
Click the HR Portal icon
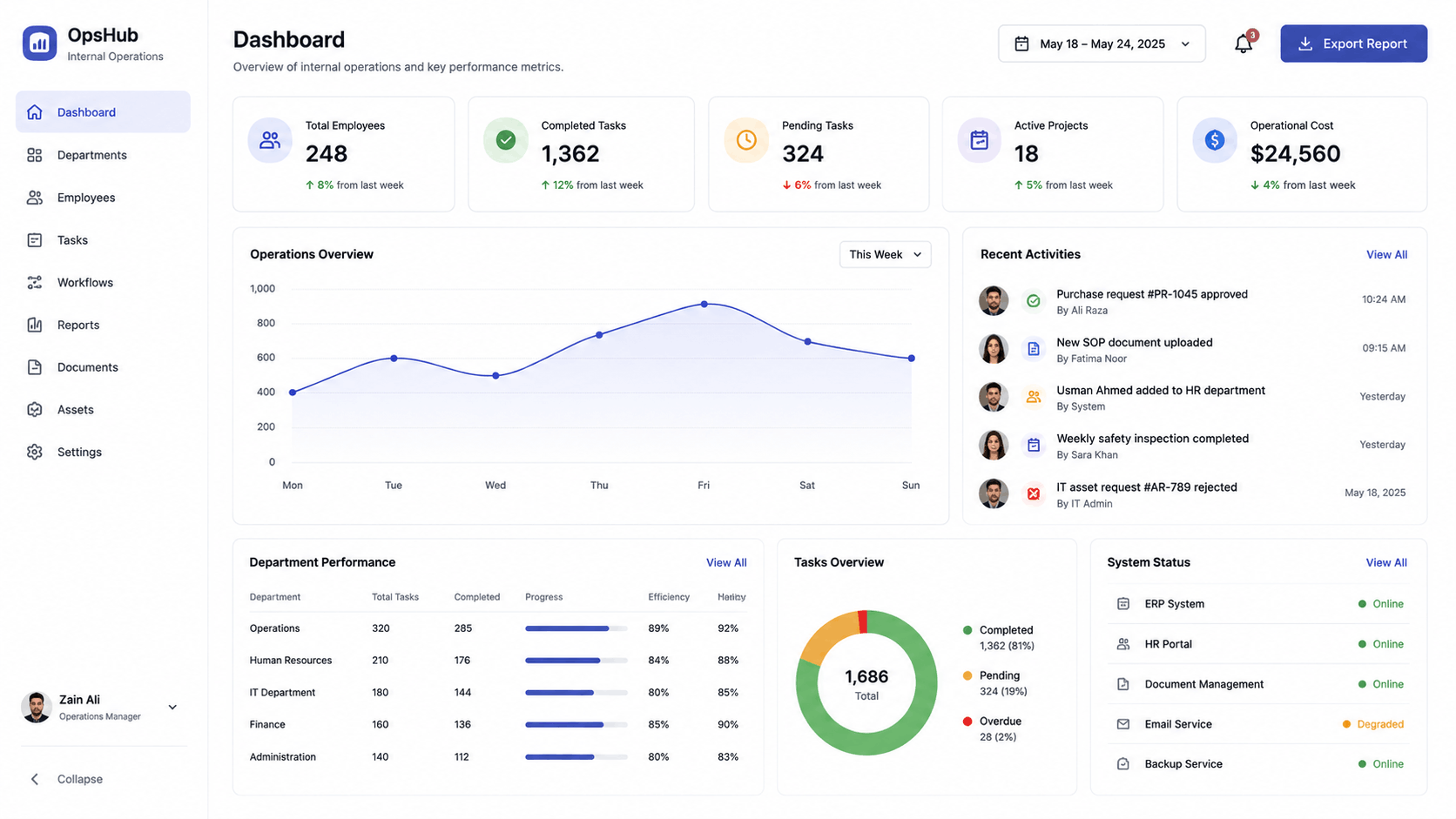(1123, 644)
